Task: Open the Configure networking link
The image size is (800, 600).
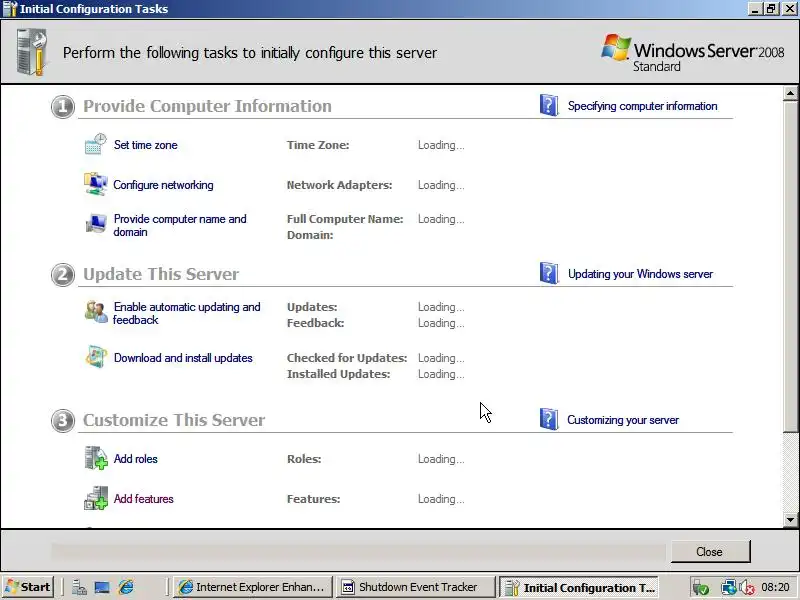Action: 163,185
